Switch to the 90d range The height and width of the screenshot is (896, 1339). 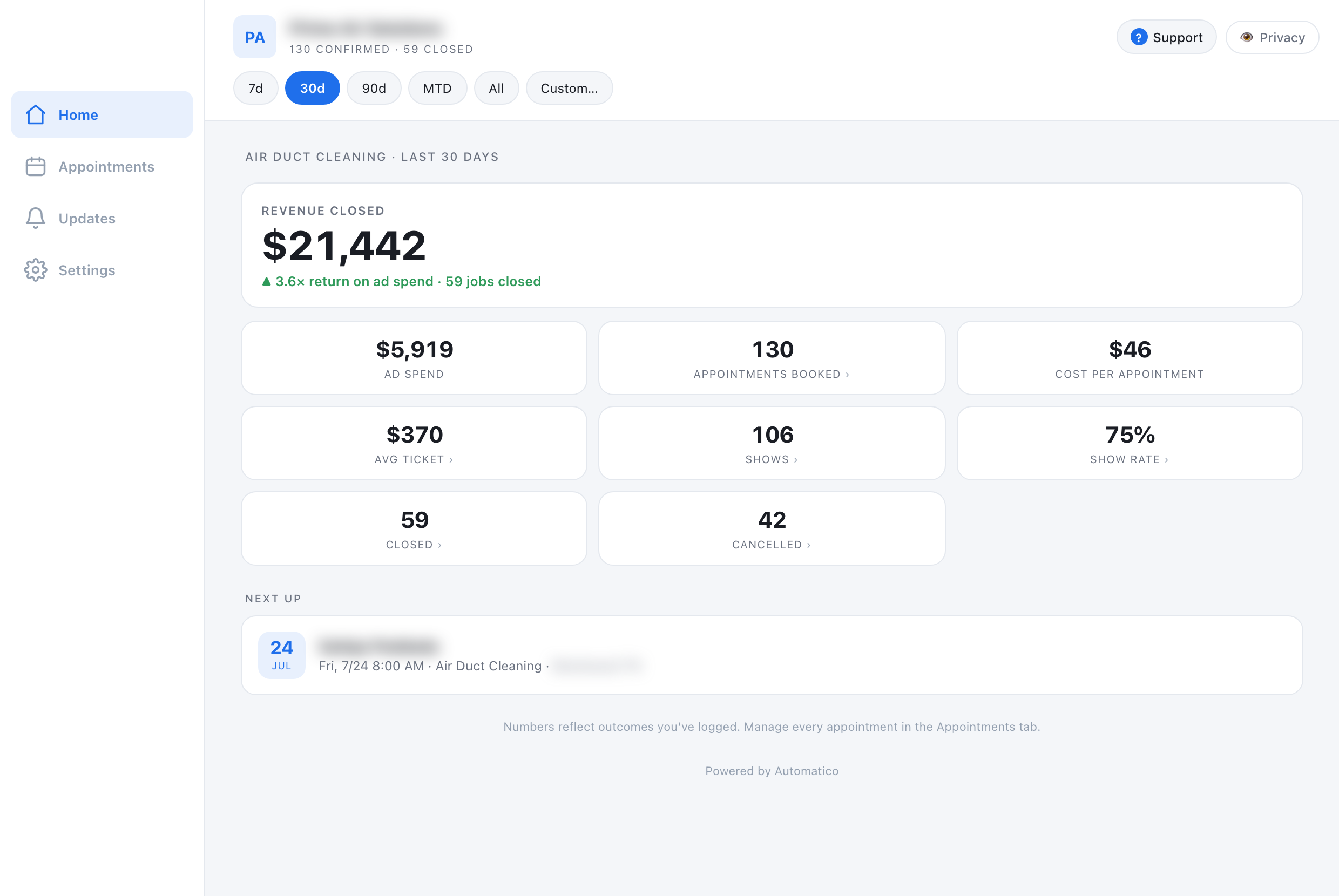[x=374, y=88]
